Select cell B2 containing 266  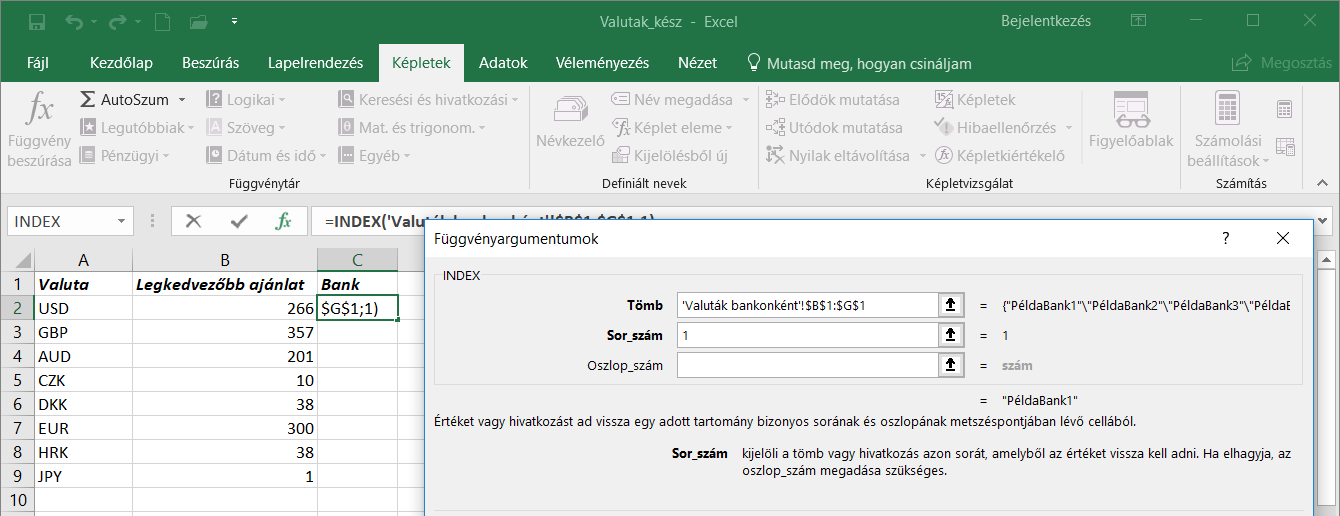[x=225, y=309]
